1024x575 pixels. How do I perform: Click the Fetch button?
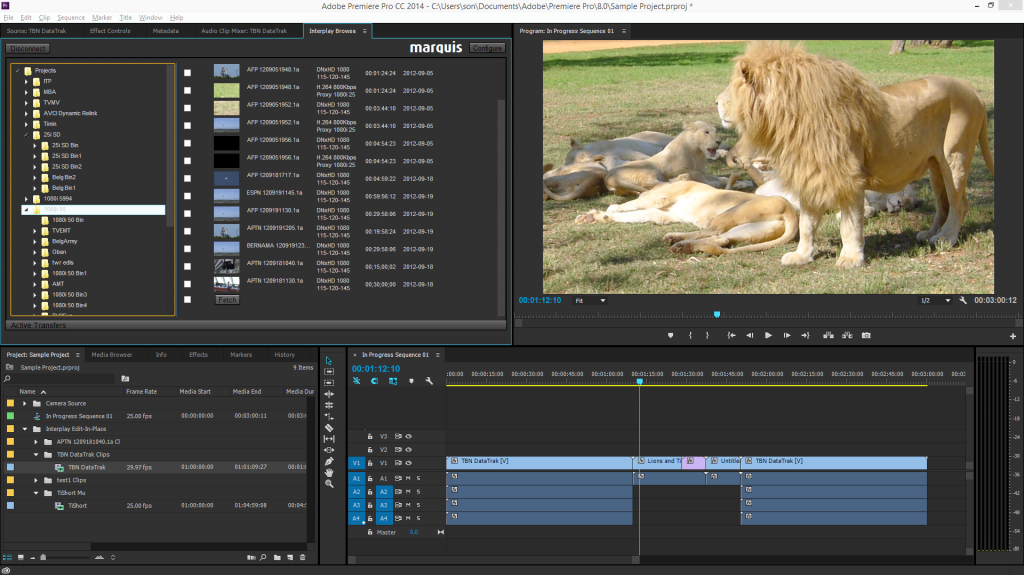point(227,300)
